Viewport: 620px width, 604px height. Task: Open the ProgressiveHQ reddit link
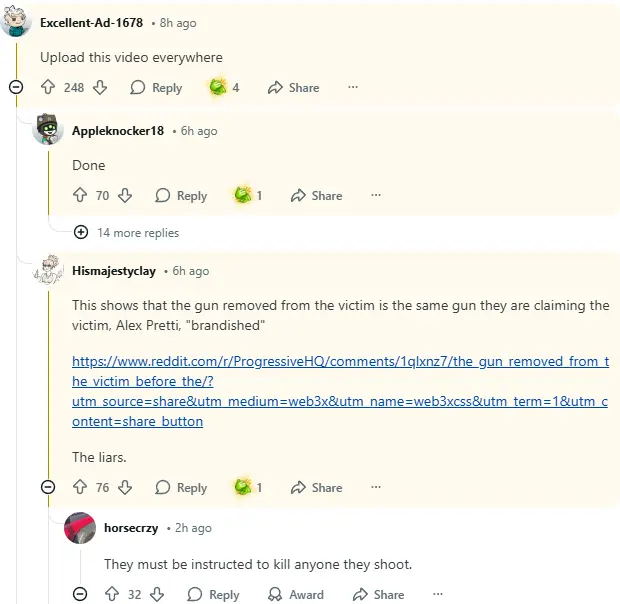[x=340, y=391]
